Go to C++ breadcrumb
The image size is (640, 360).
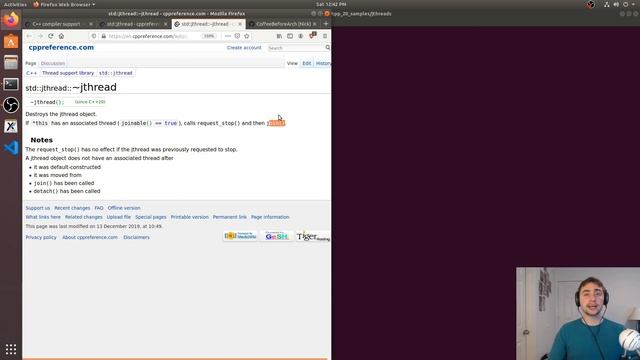click(31, 73)
